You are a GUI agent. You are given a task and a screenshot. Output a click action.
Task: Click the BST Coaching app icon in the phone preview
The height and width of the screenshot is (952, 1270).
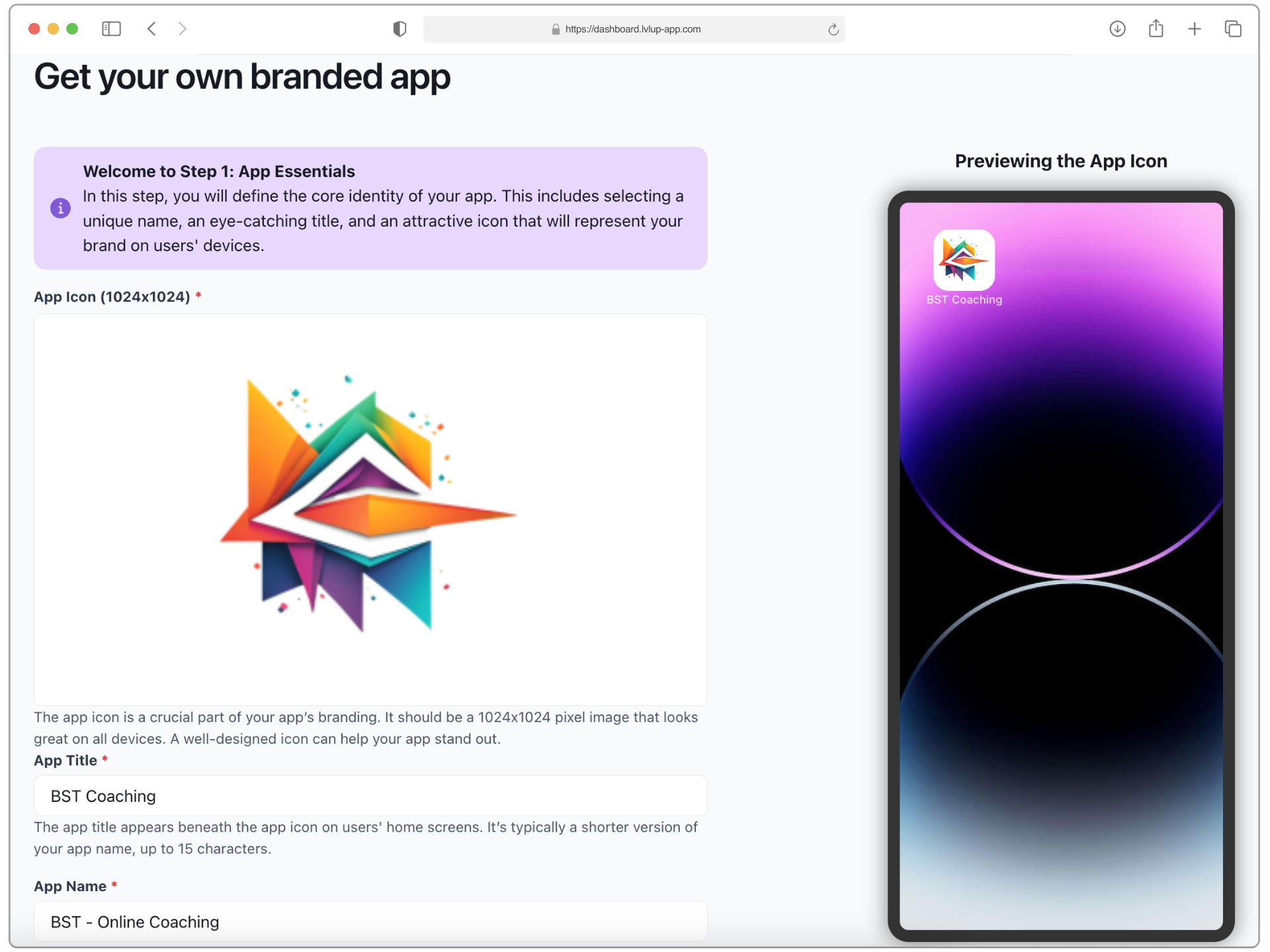tap(964, 260)
